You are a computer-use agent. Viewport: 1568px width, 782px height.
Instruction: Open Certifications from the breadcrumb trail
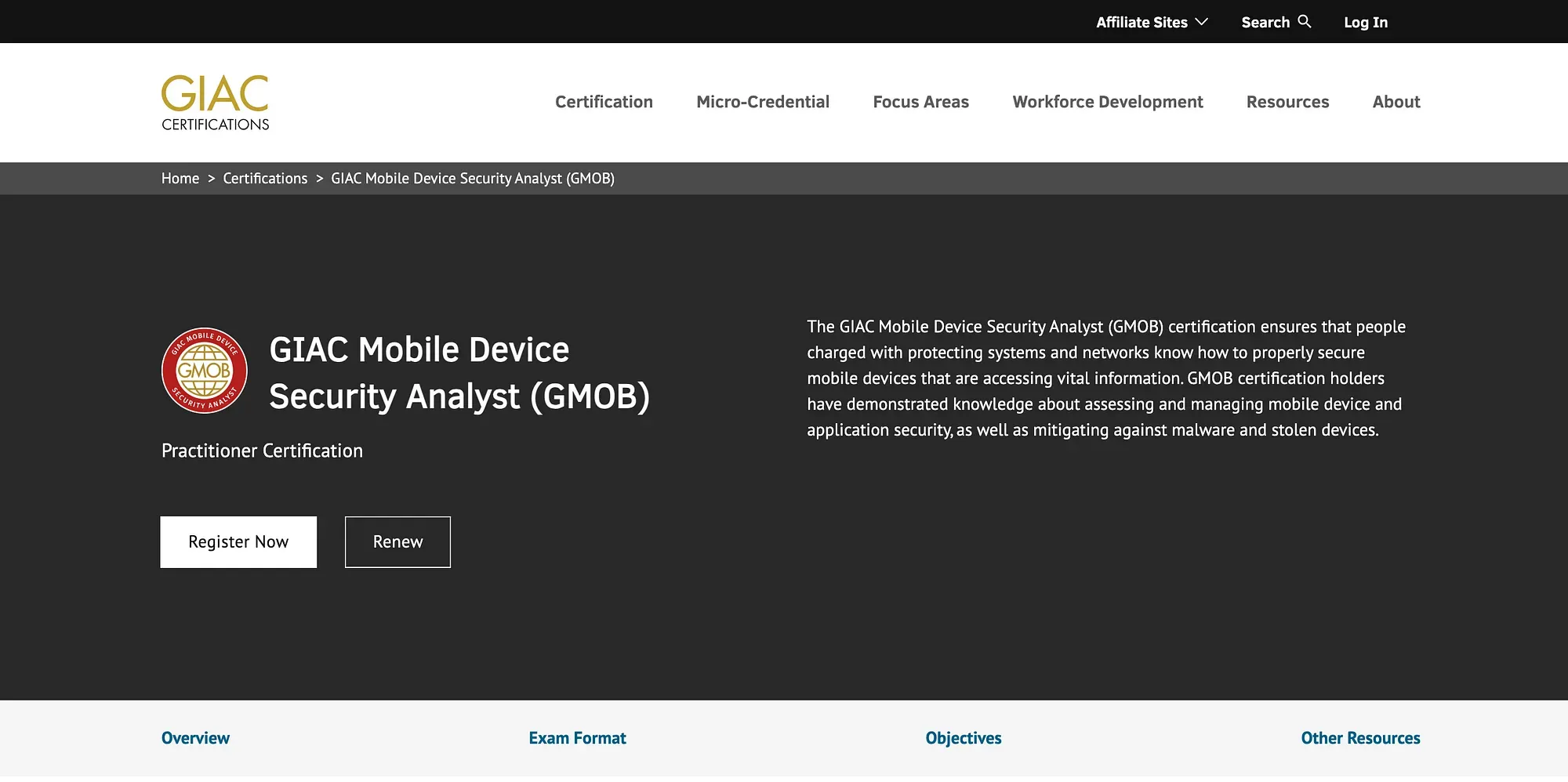[x=265, y=178]
